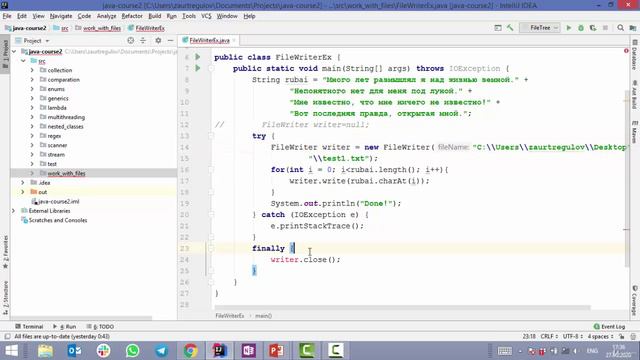Open the Structure tool window
This screenshot has width=640, height=360.
(5, 297)
